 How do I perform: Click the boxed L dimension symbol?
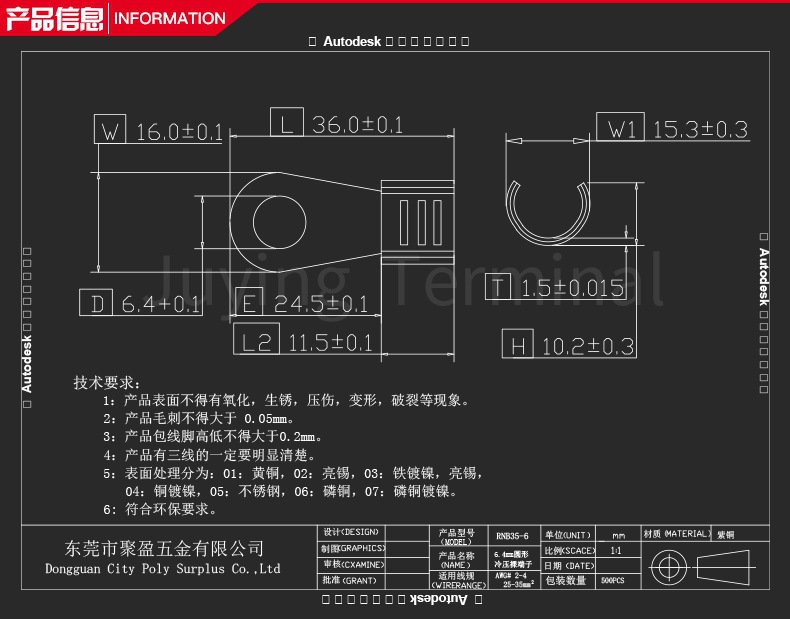pyautogui.click(x=287, y=124)
